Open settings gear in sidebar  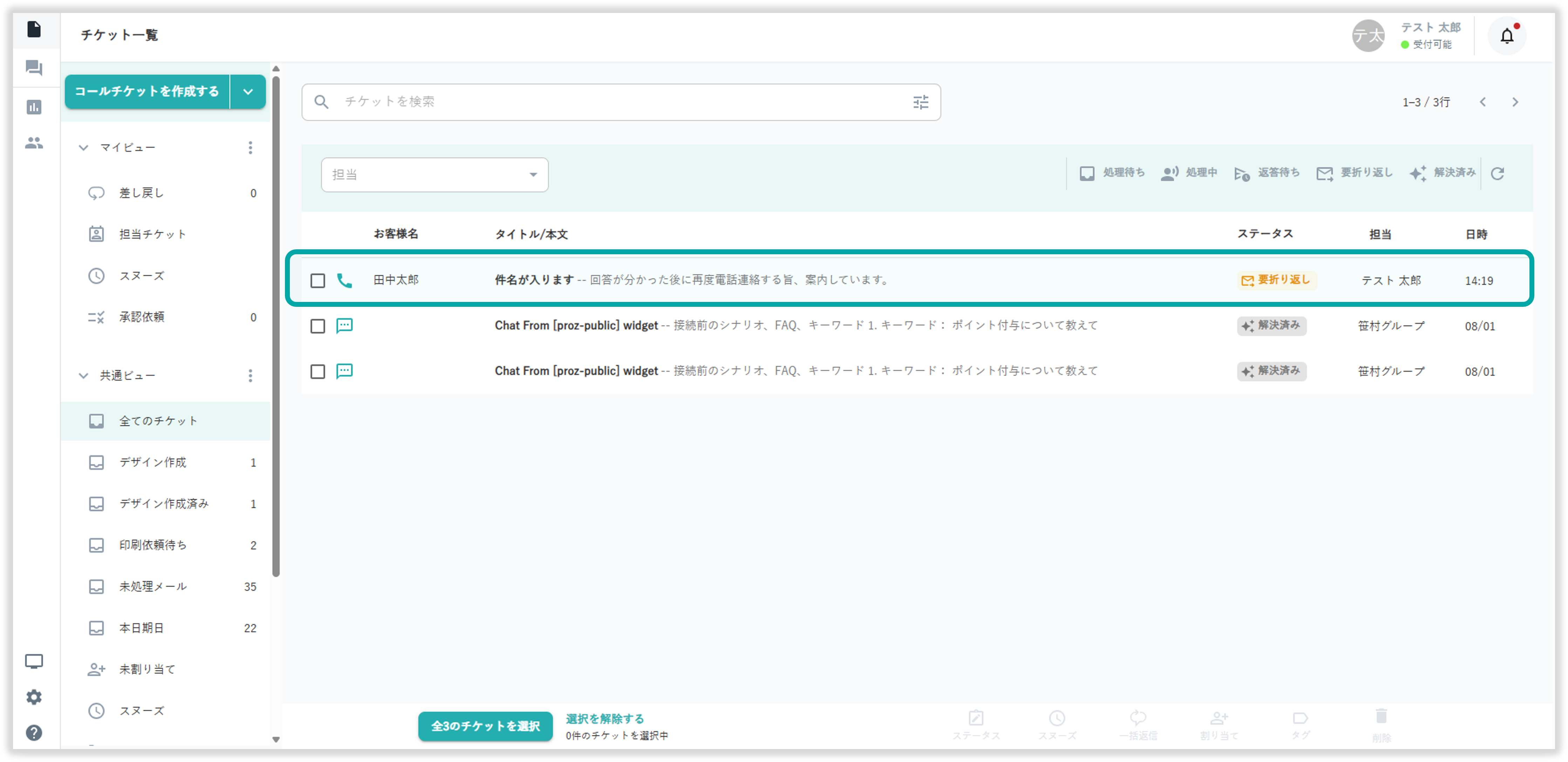(x=34, y=697)
